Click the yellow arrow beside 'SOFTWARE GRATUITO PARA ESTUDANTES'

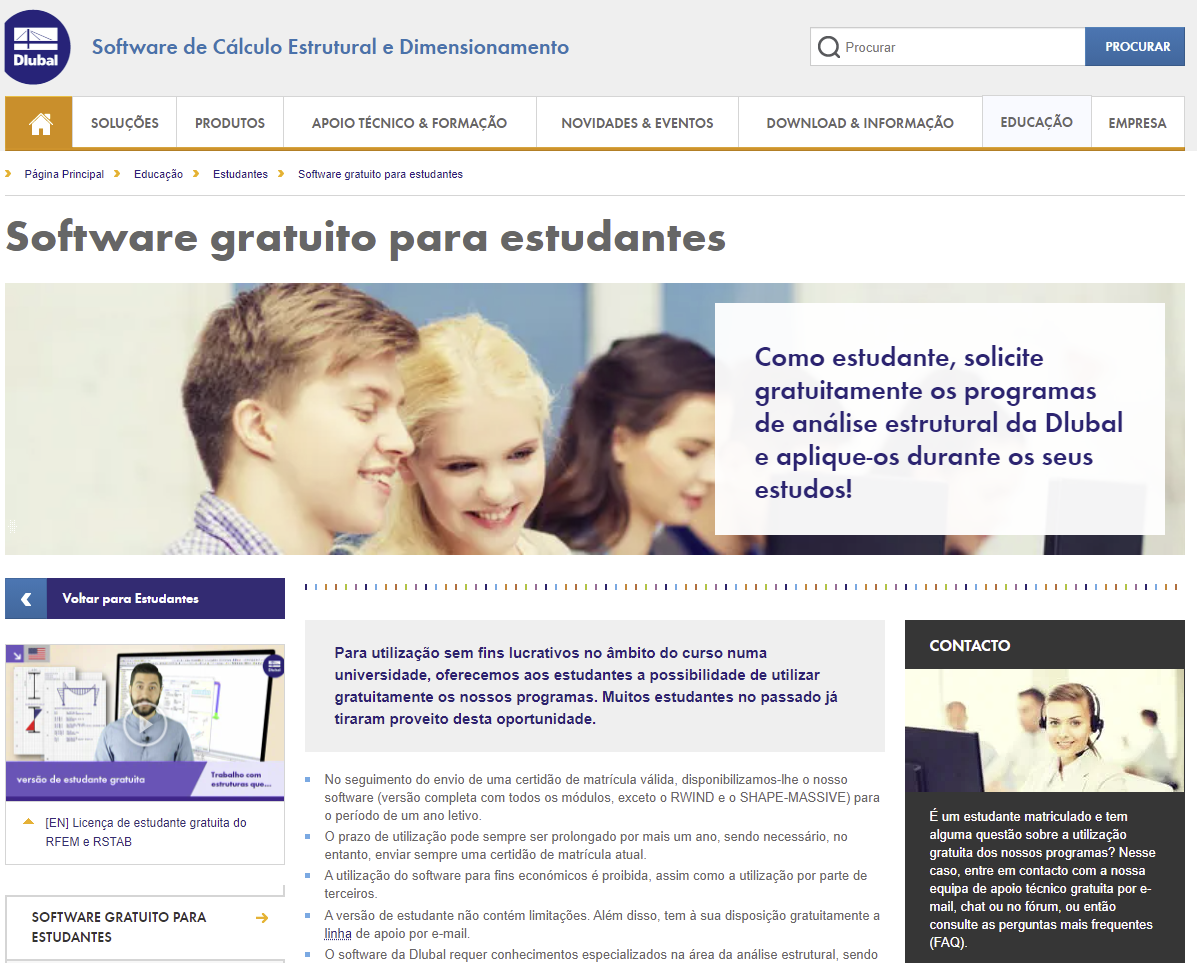[x=261, y=917]
